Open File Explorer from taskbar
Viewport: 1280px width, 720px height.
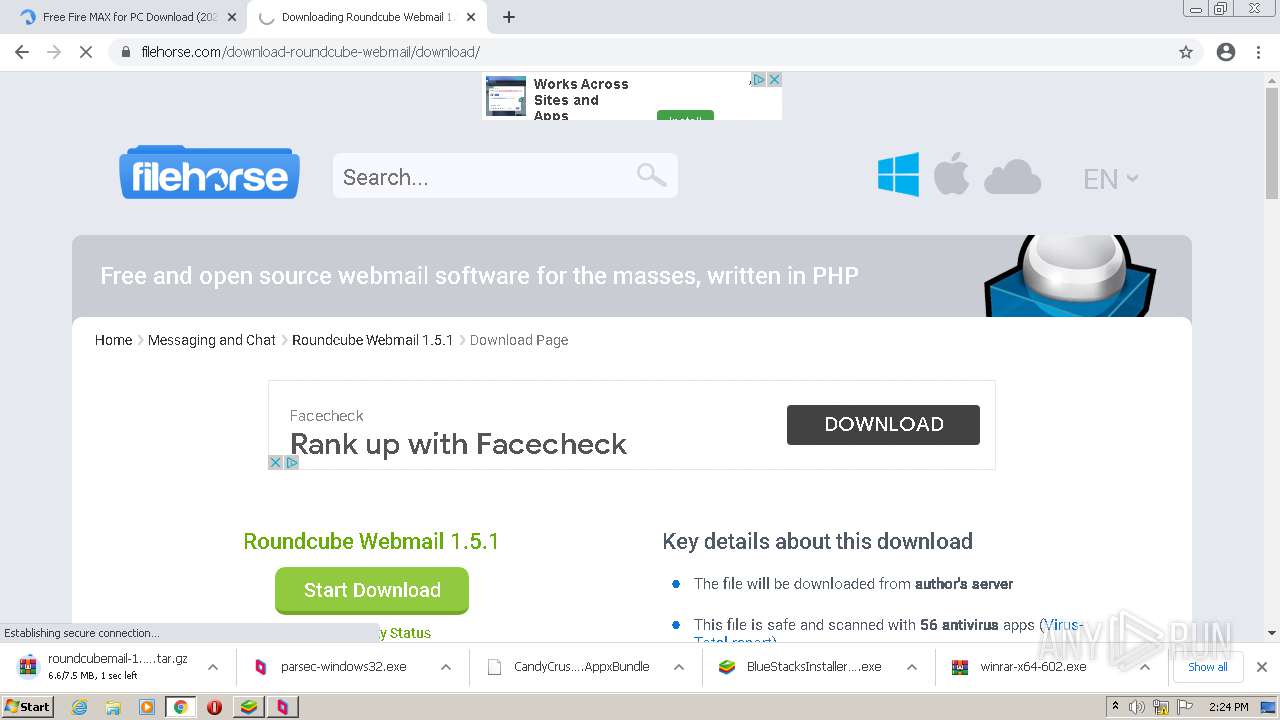[113, 707]
